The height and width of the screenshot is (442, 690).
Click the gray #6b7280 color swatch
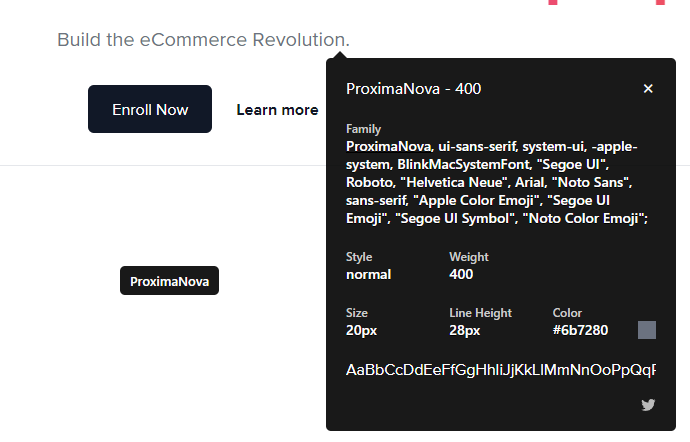coord(647,330)
